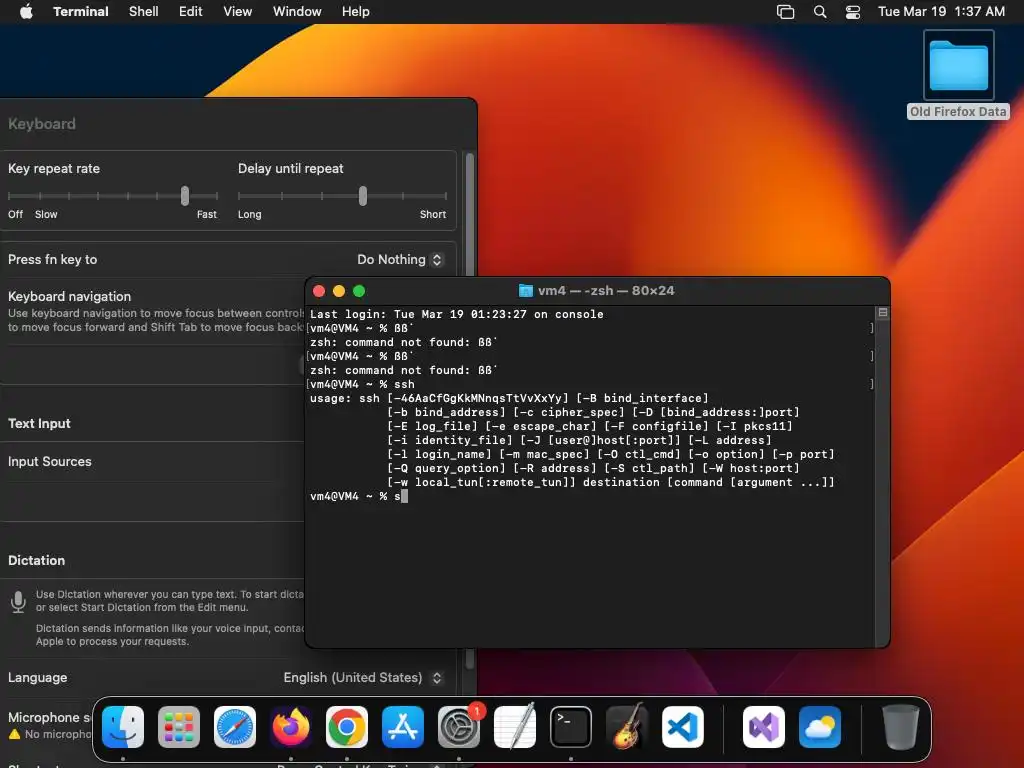Viewport: 1024px width, 768px height.
Task: Open System Settings from the Dock
Action: click(x=458, y=727)
